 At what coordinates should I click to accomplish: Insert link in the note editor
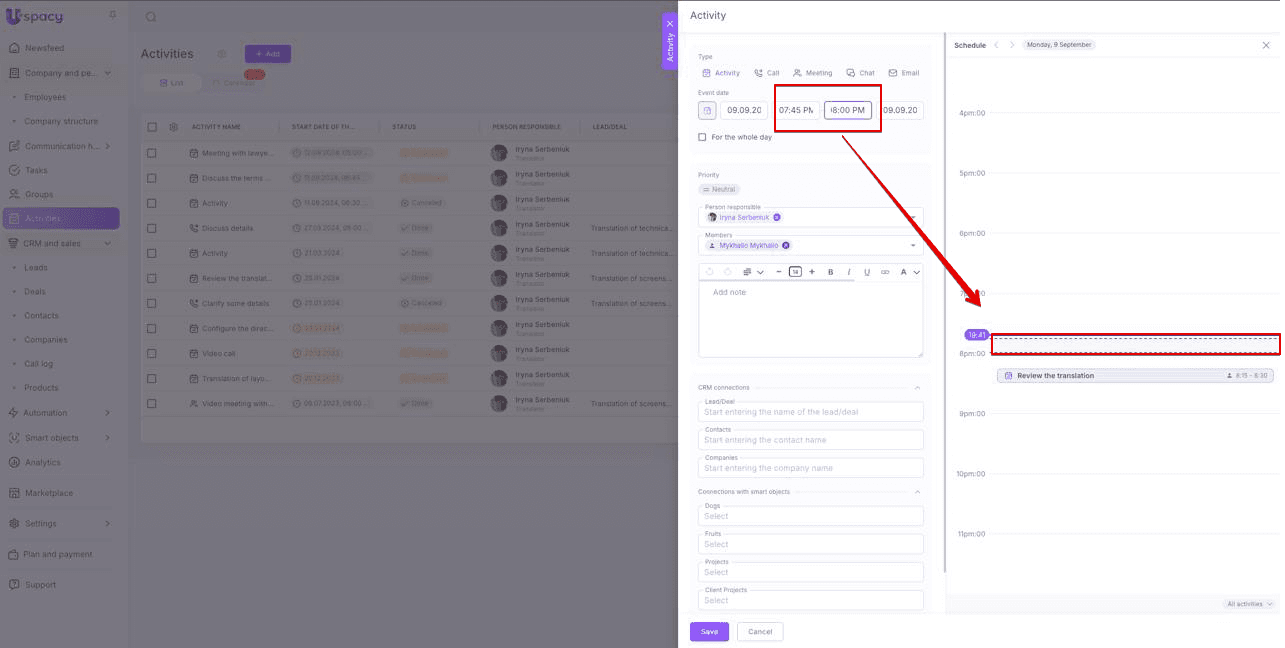(x=885, y=272)
